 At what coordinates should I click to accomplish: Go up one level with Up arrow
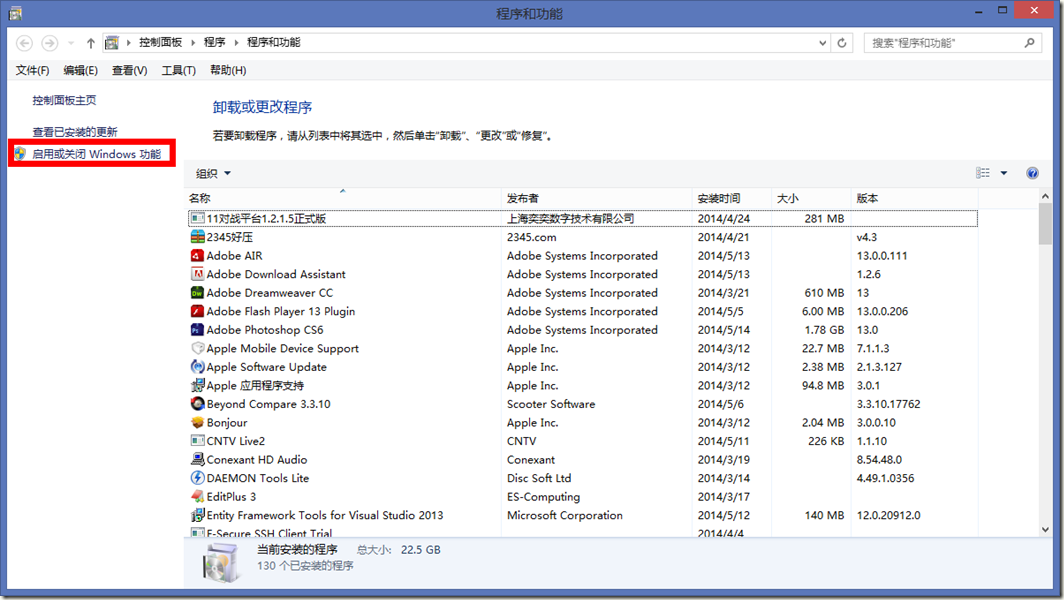pos(90,43)
